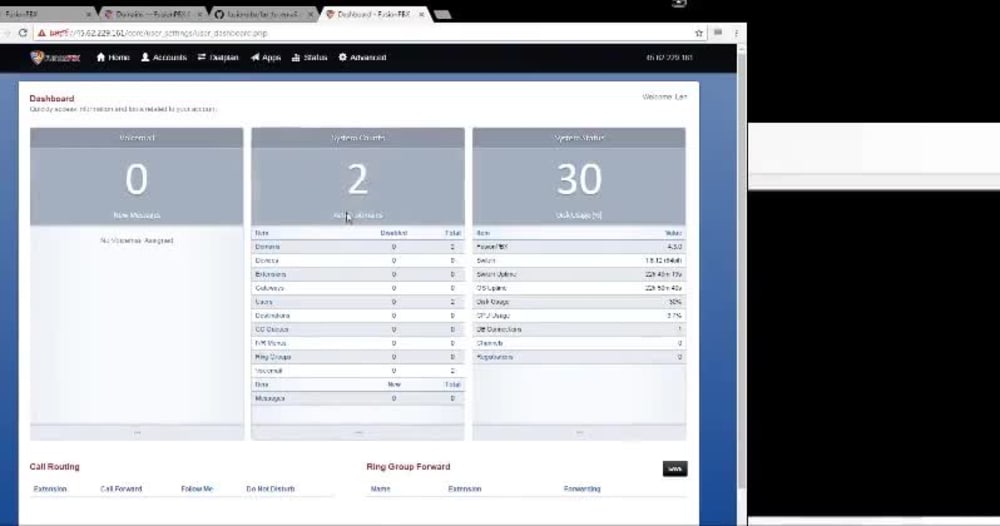
Task: Open the Chrome three-dot menu
Action: [736, 33]
